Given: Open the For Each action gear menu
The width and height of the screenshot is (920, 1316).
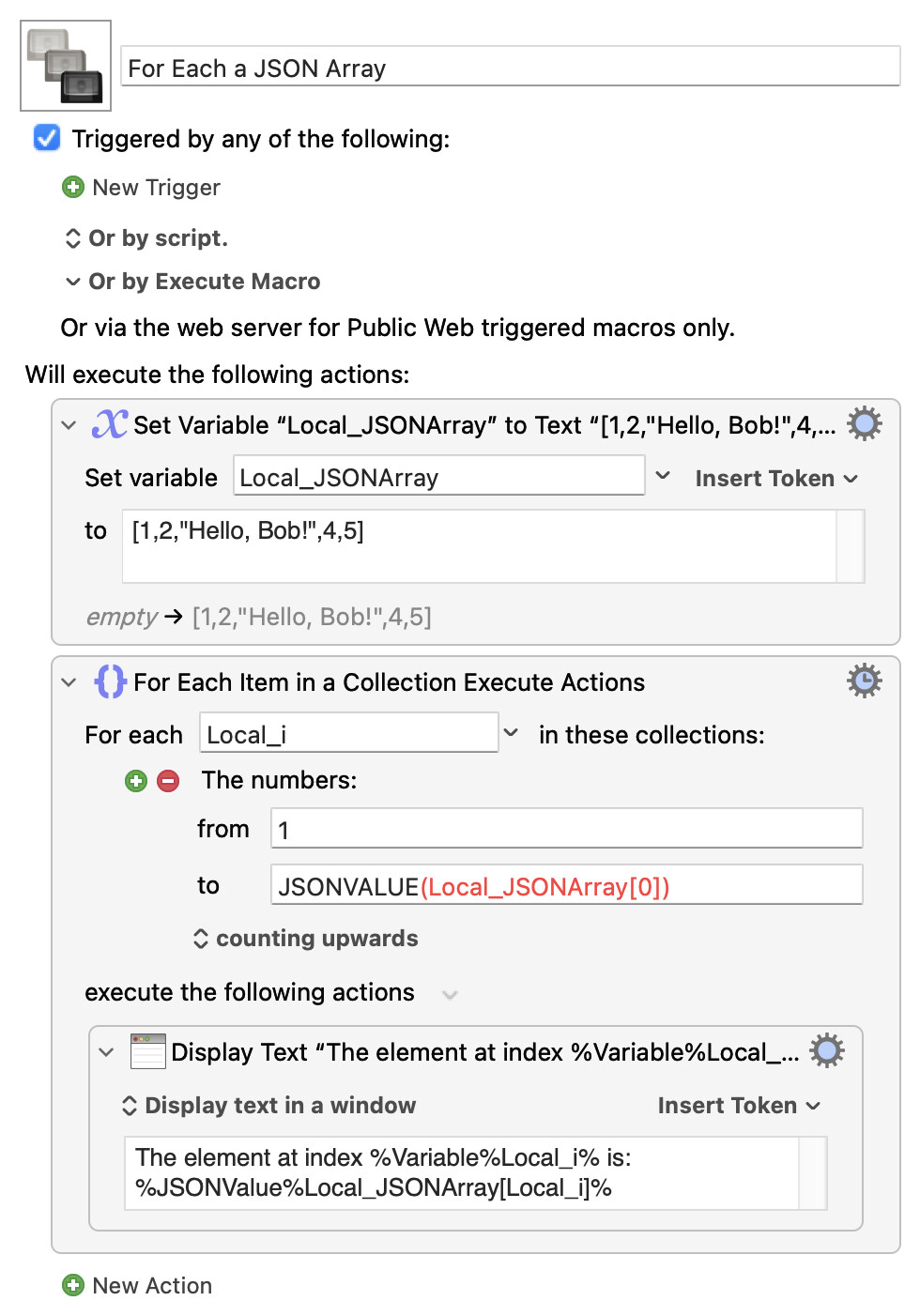Looking at the screenshot, I should [864, 681].
